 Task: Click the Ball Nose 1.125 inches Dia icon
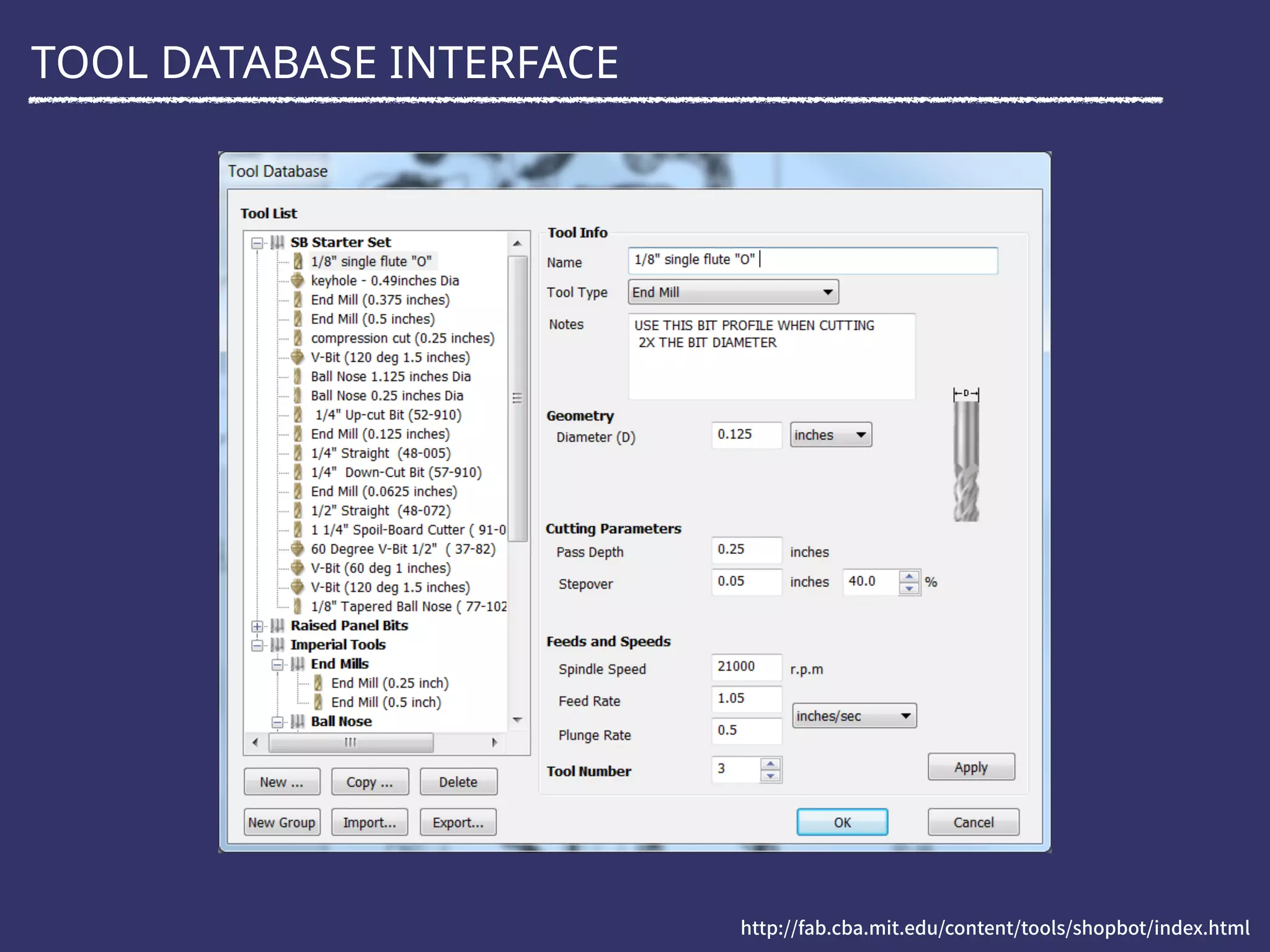coord(298,377)
